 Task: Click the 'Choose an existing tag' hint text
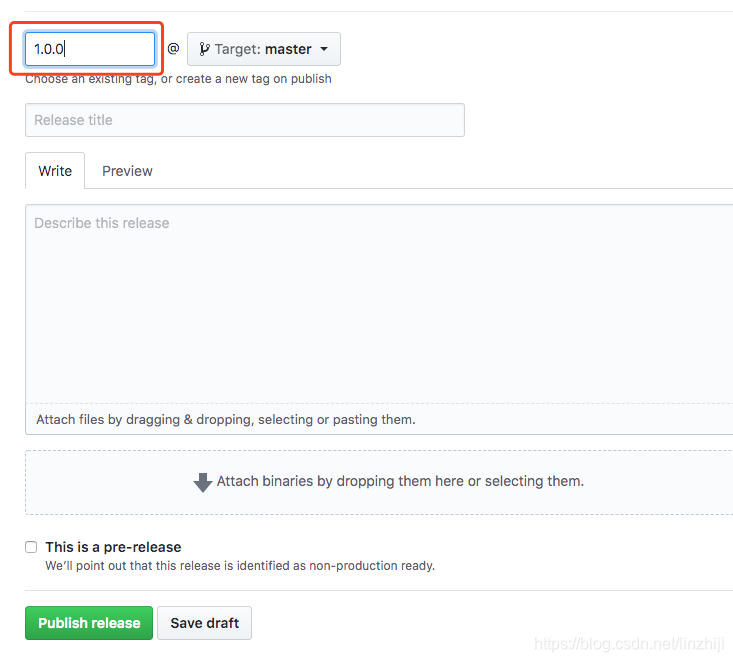(178, 79)
